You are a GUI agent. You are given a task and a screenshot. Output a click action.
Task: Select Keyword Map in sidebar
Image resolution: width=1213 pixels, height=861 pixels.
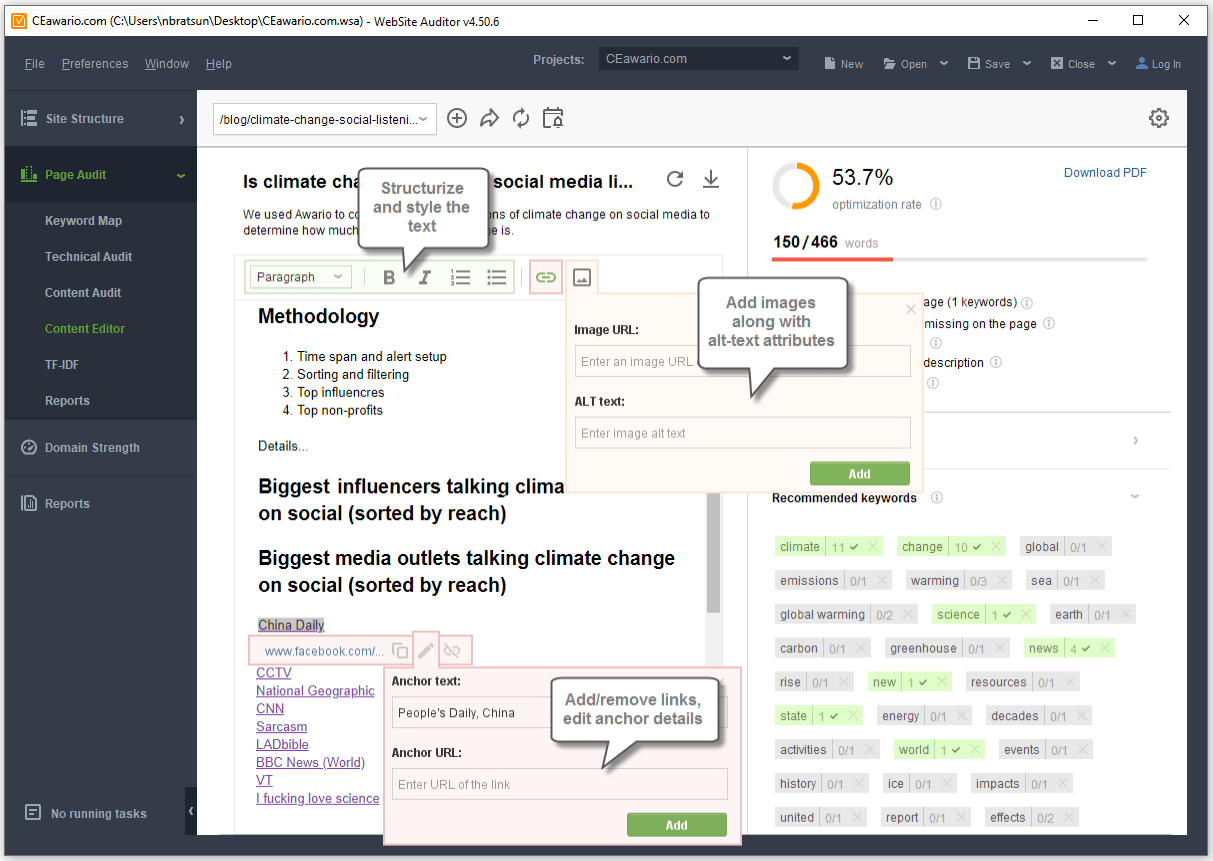click(x=83, y=221)
